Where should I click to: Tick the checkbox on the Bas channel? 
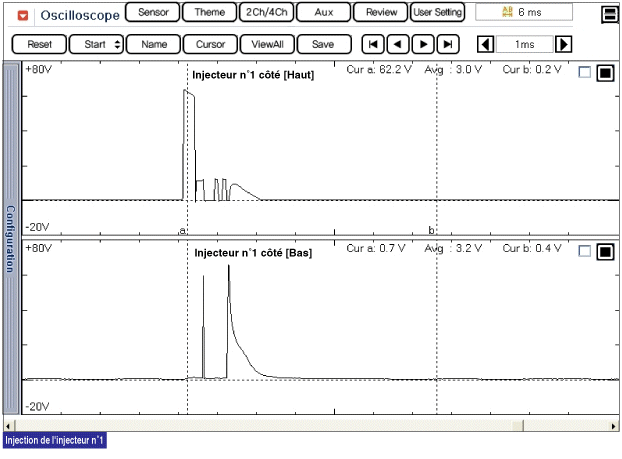[585, 252]
